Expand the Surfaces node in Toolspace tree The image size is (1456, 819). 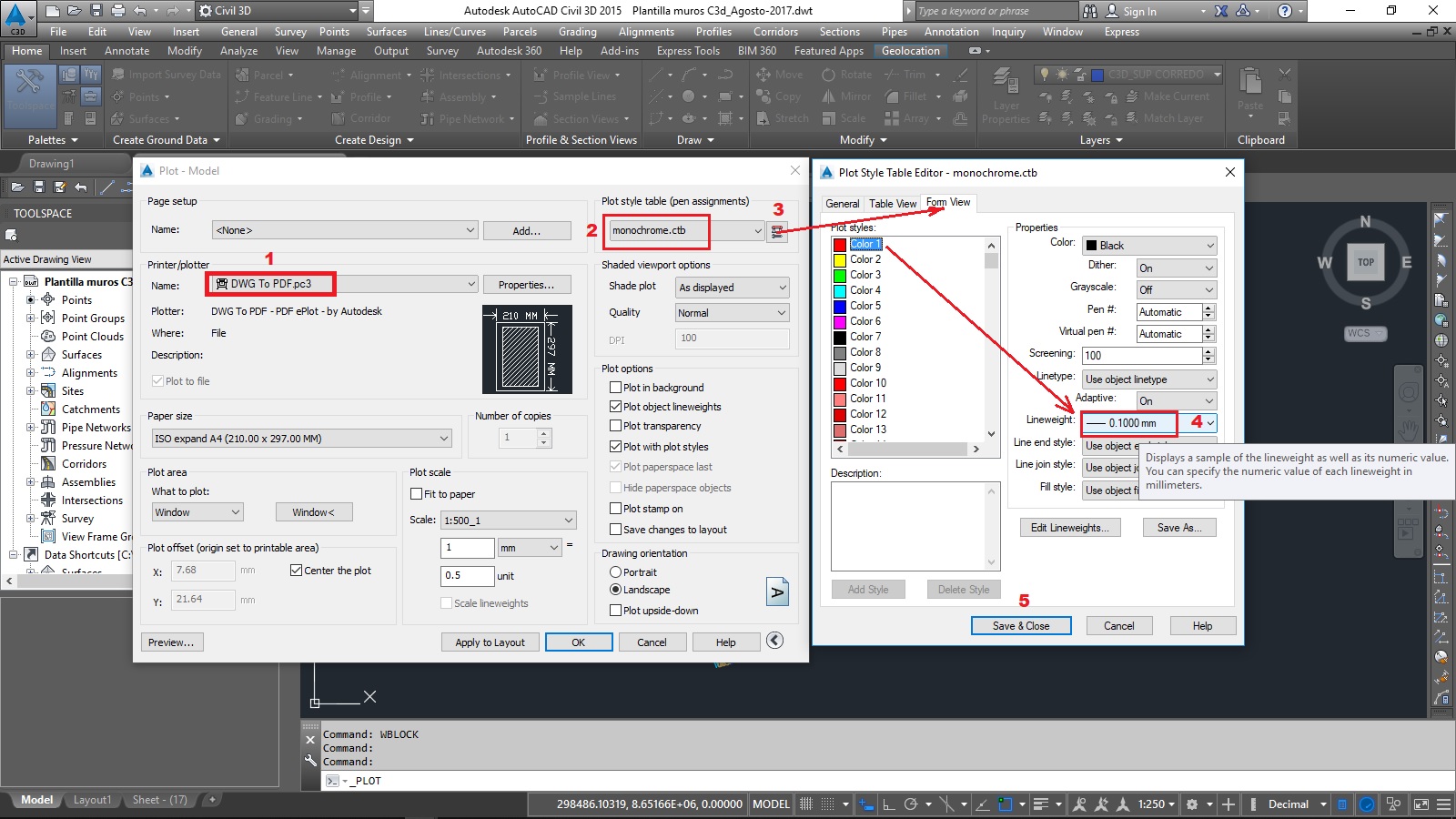tap(30, 355)
